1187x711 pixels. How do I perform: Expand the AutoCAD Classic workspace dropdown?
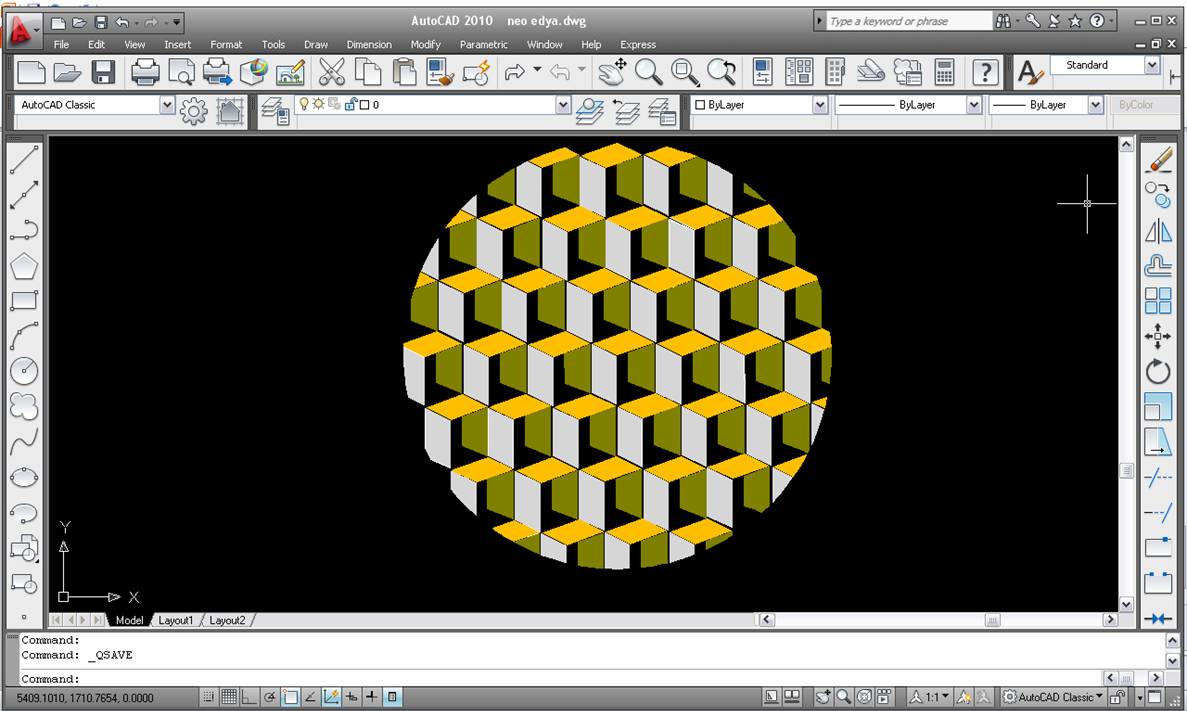tap(167, 104)
